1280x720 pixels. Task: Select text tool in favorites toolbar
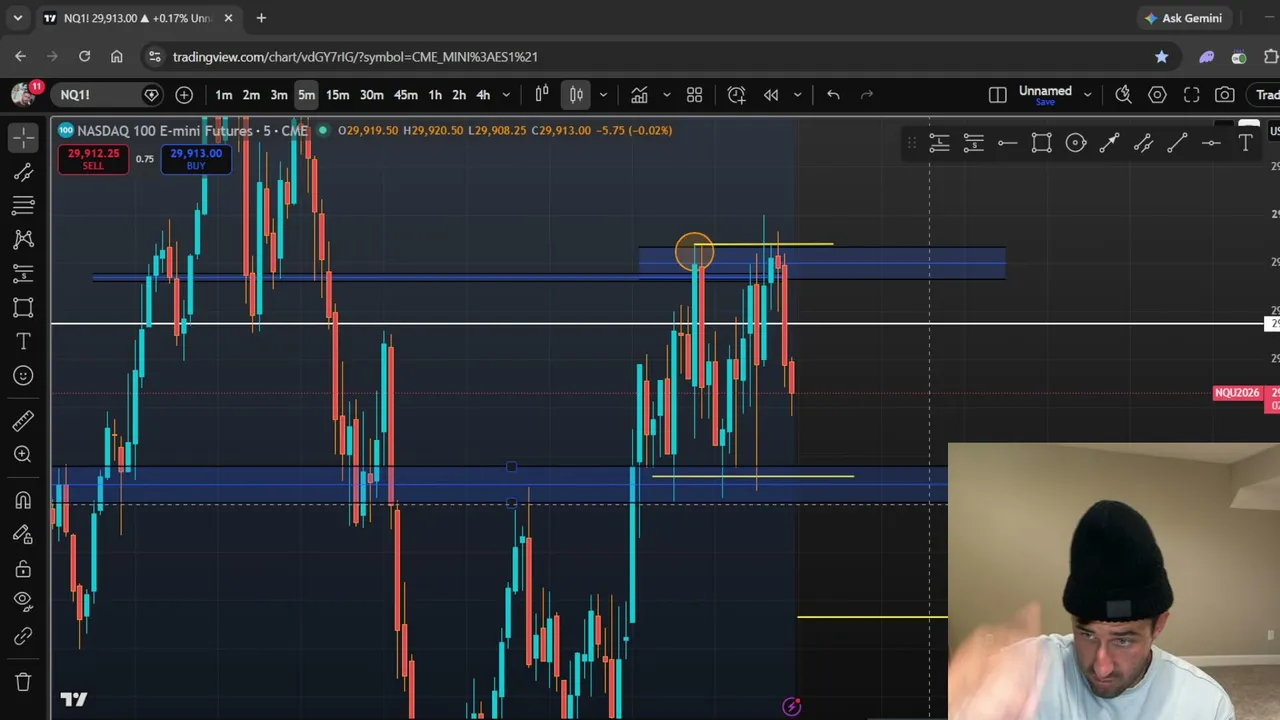click(1246, 144)
